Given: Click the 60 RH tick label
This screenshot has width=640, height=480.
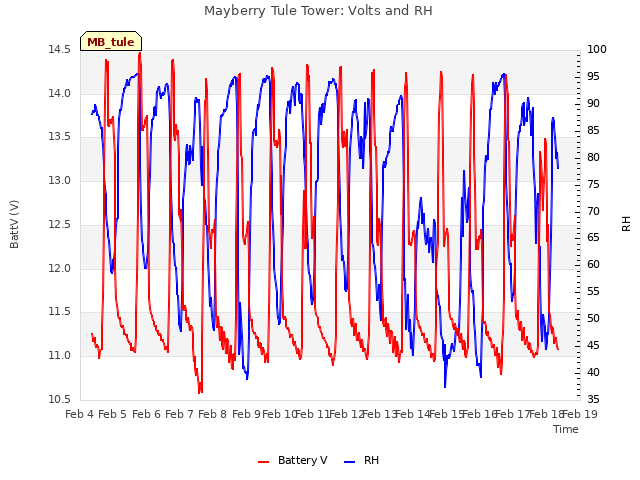Looking at the screenshot, I should pyautogui.click(x=593, y=264).
